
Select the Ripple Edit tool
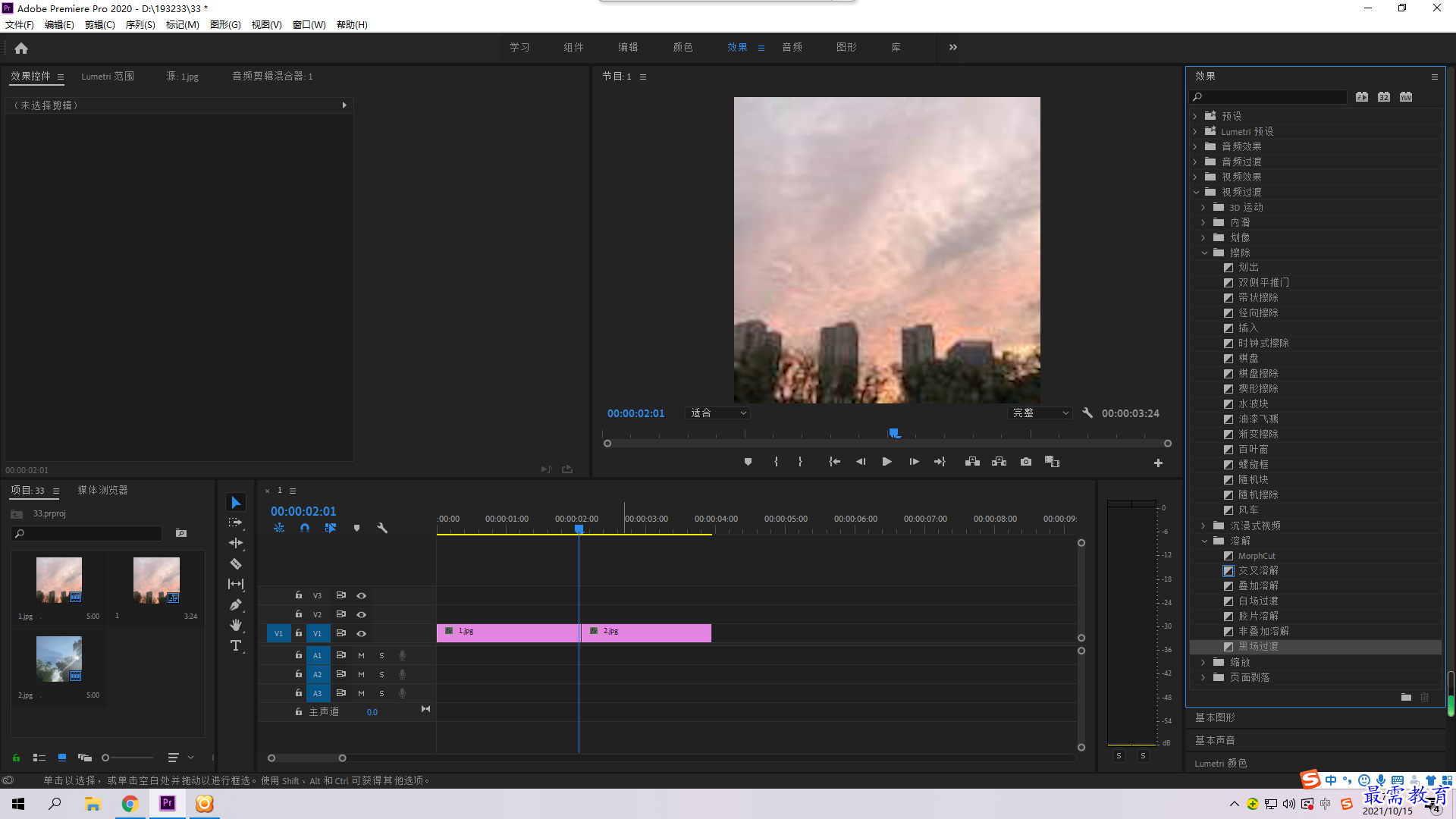point(236,543)
